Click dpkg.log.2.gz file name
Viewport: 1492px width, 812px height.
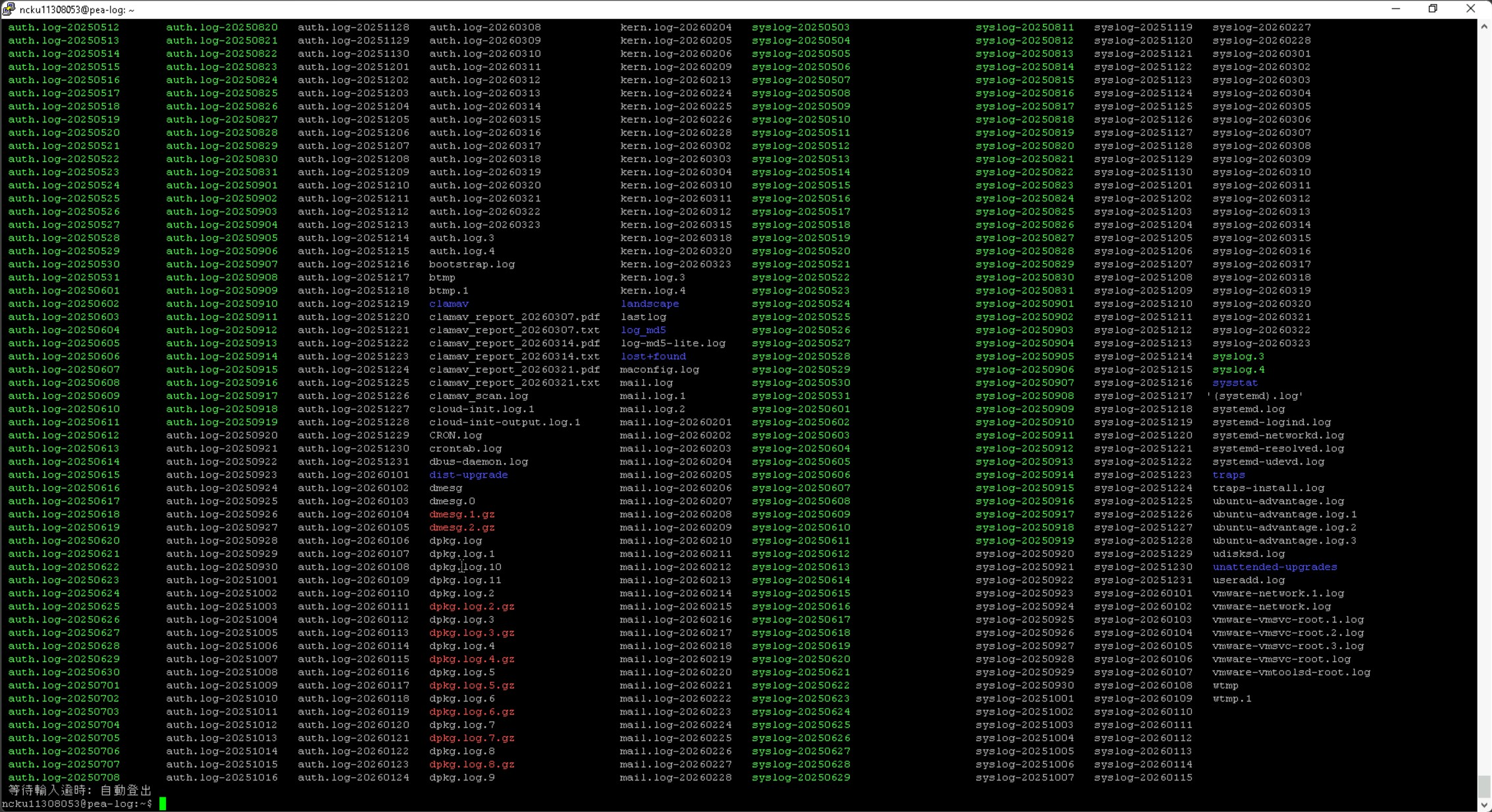pos(472,606)
